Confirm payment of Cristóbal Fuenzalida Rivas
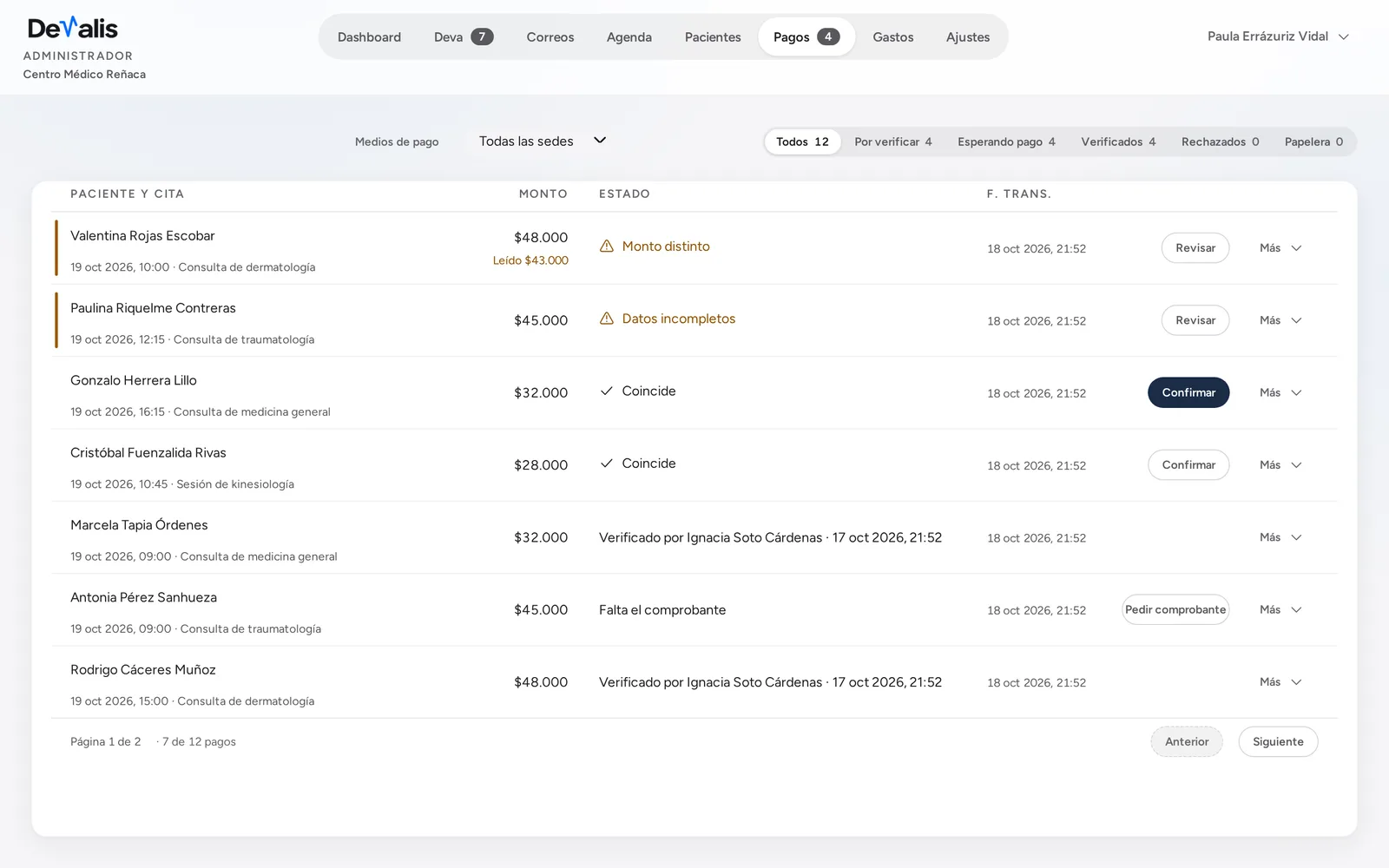Viewport: 1389px width, 868px height. coord(1188,465)
